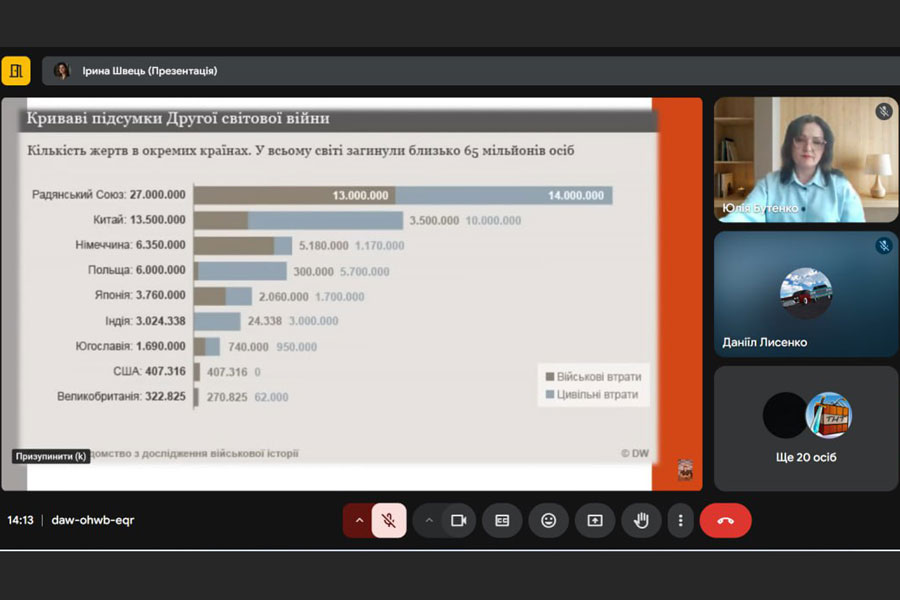Click the Югославія: 1.690.000 row label
Viewport: 900px width, 600px height.
pyautogui.click(x=130, y=346)
